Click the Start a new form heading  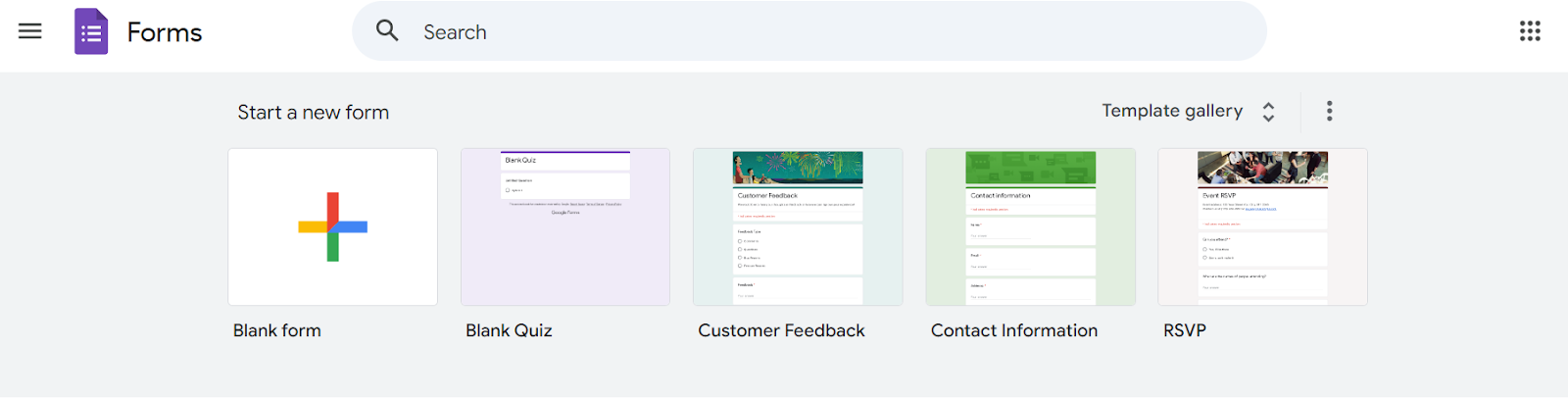pos(314,113)
